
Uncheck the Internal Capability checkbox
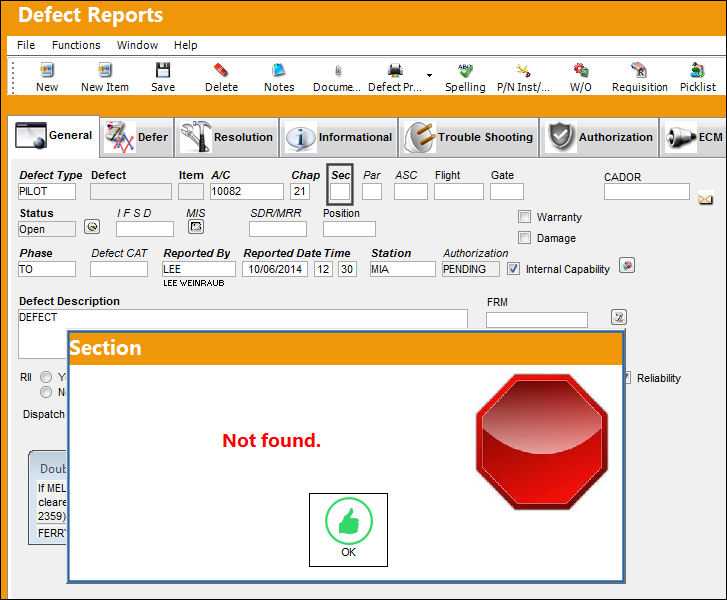[513, 268]
